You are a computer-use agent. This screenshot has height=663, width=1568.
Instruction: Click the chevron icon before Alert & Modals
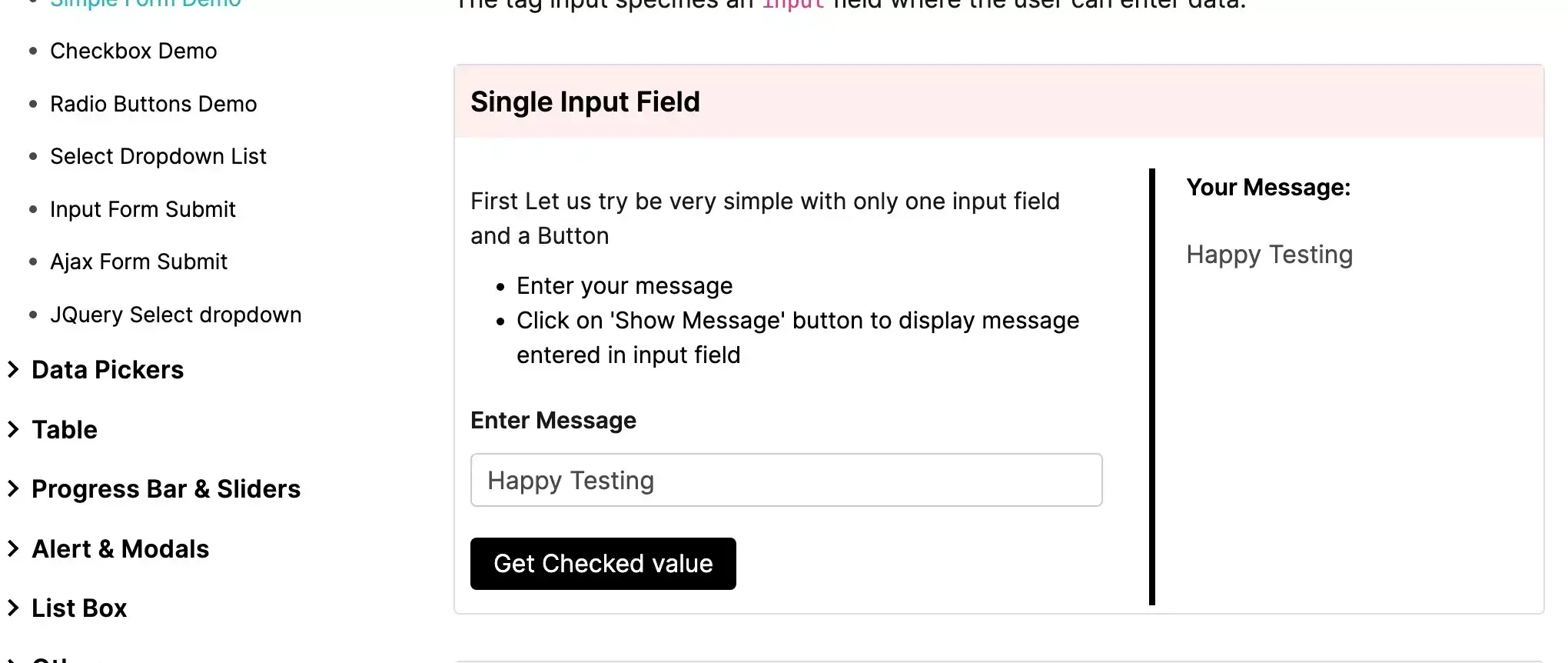(x=13, y=548)
